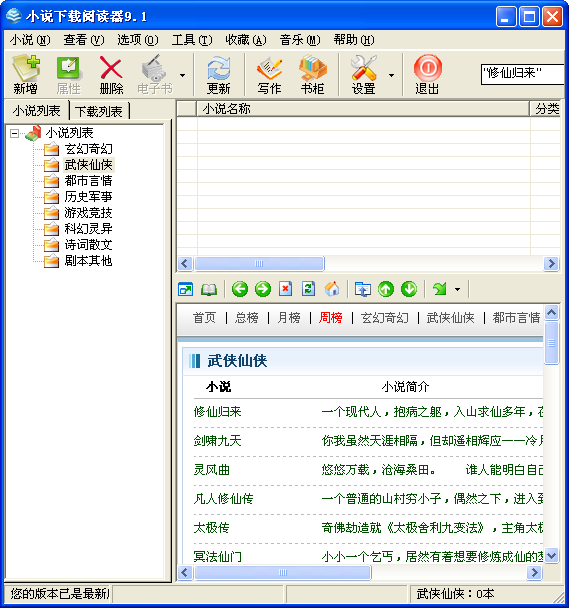Click the green back arrow in browser toolbar
Viewport: 569px width, 608px height.
point(240,289)
